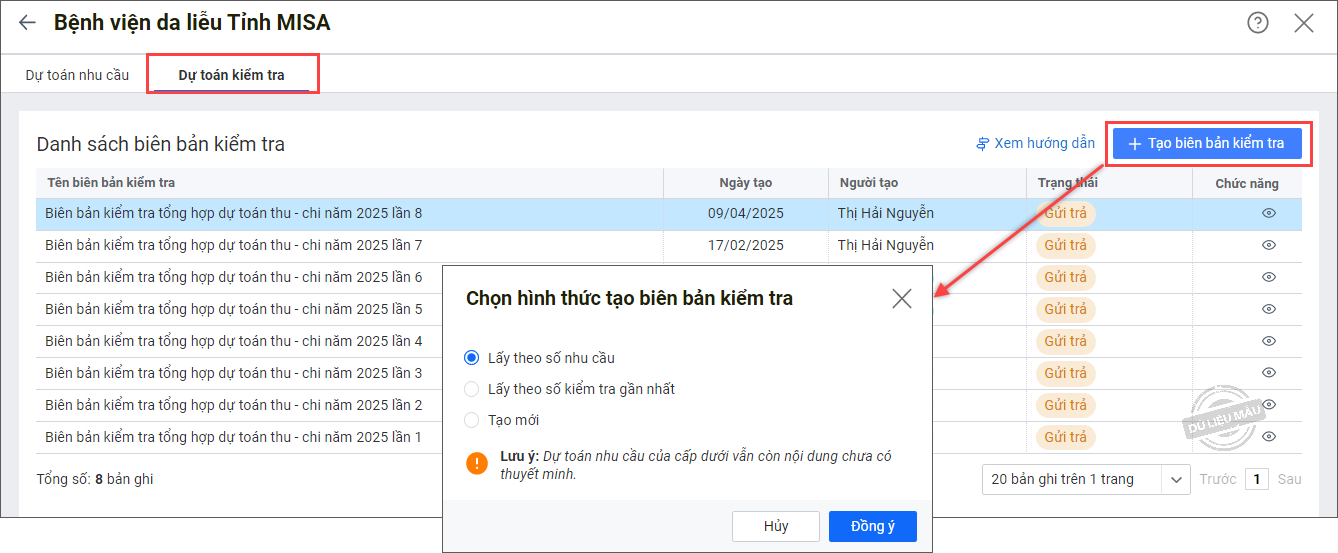Click eye icon for report lần 6
Viewport: 1338px width, 553px height.
(1268, 277)
